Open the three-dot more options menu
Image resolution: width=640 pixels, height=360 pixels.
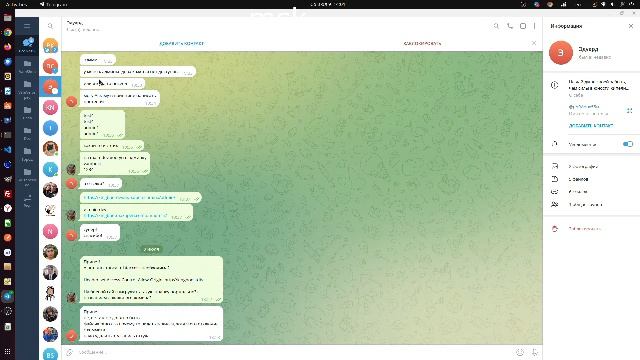click(534, 26)
